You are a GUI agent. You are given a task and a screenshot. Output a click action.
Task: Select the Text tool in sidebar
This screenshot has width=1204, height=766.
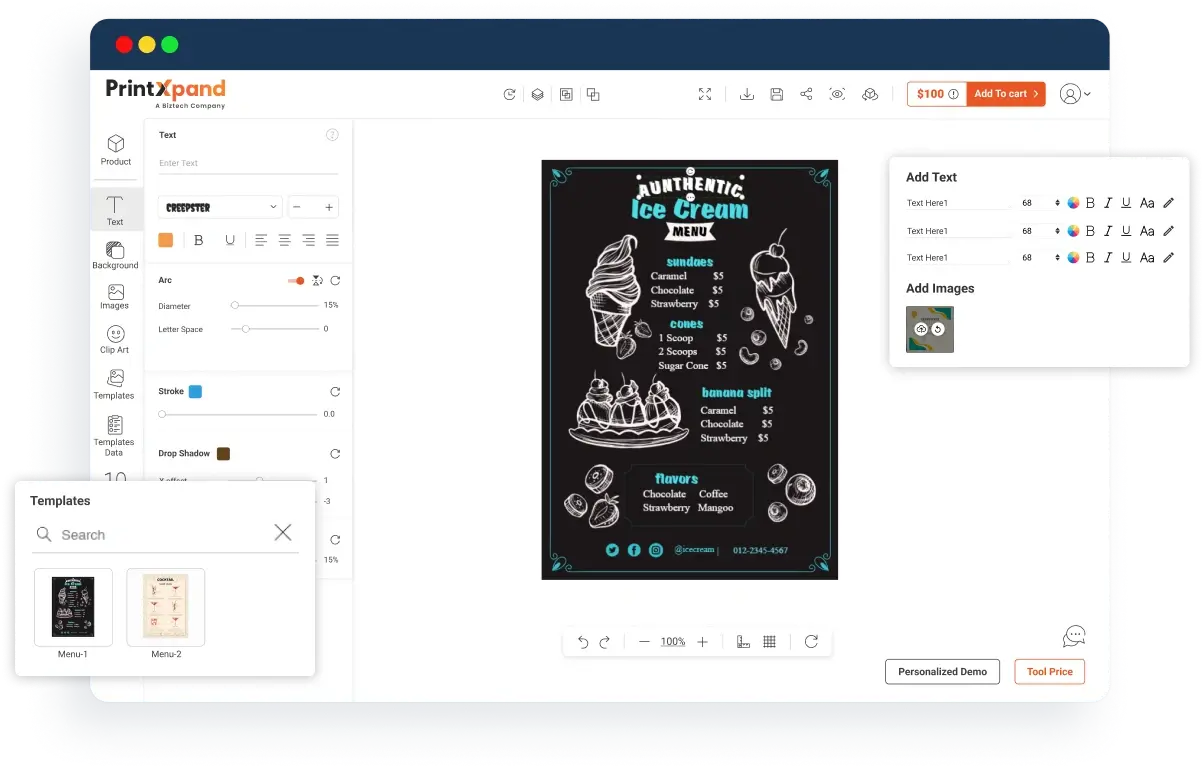[x=115, y=210]
